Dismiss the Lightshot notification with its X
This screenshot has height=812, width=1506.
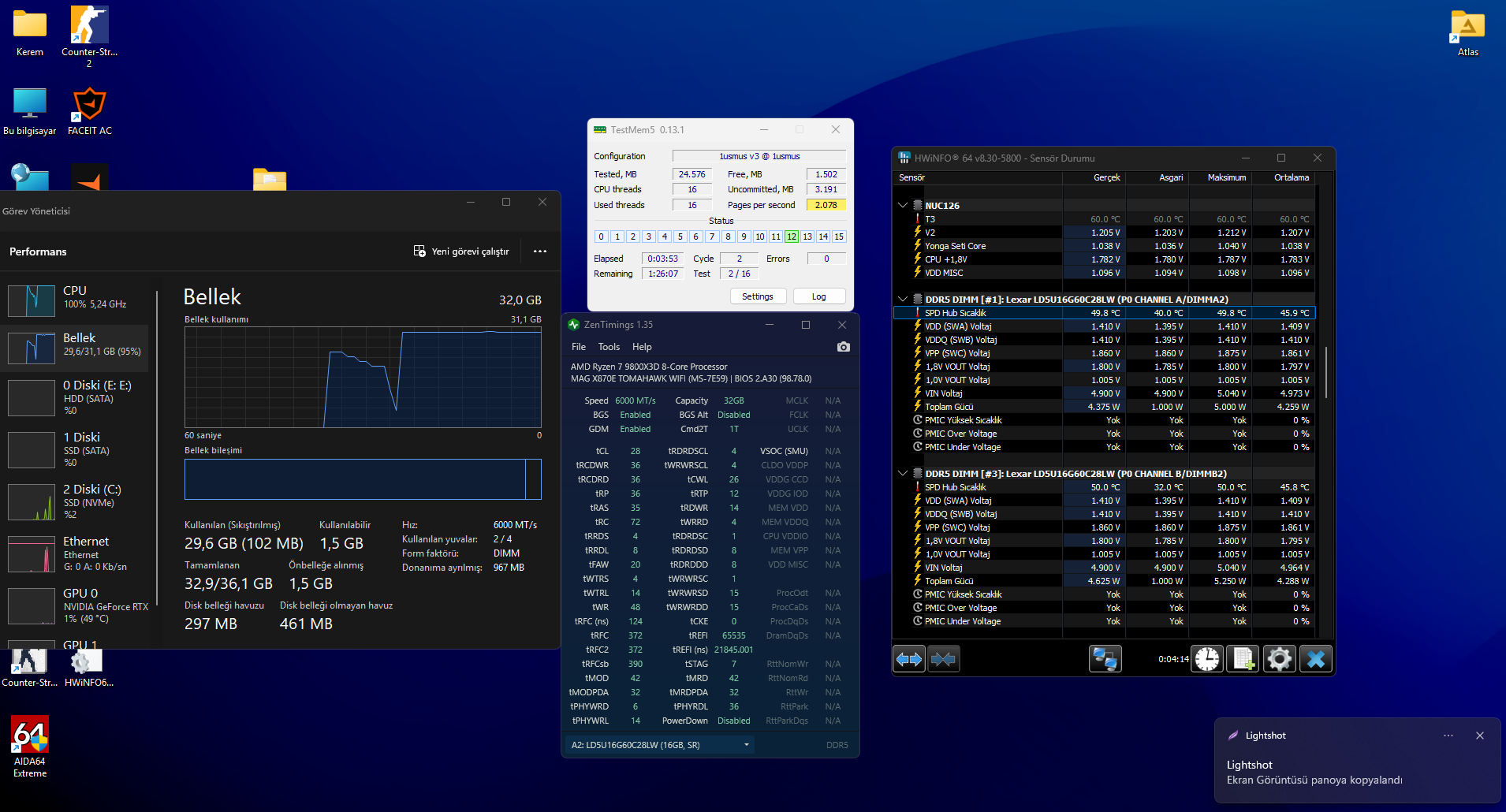[x=1480, y=736]
